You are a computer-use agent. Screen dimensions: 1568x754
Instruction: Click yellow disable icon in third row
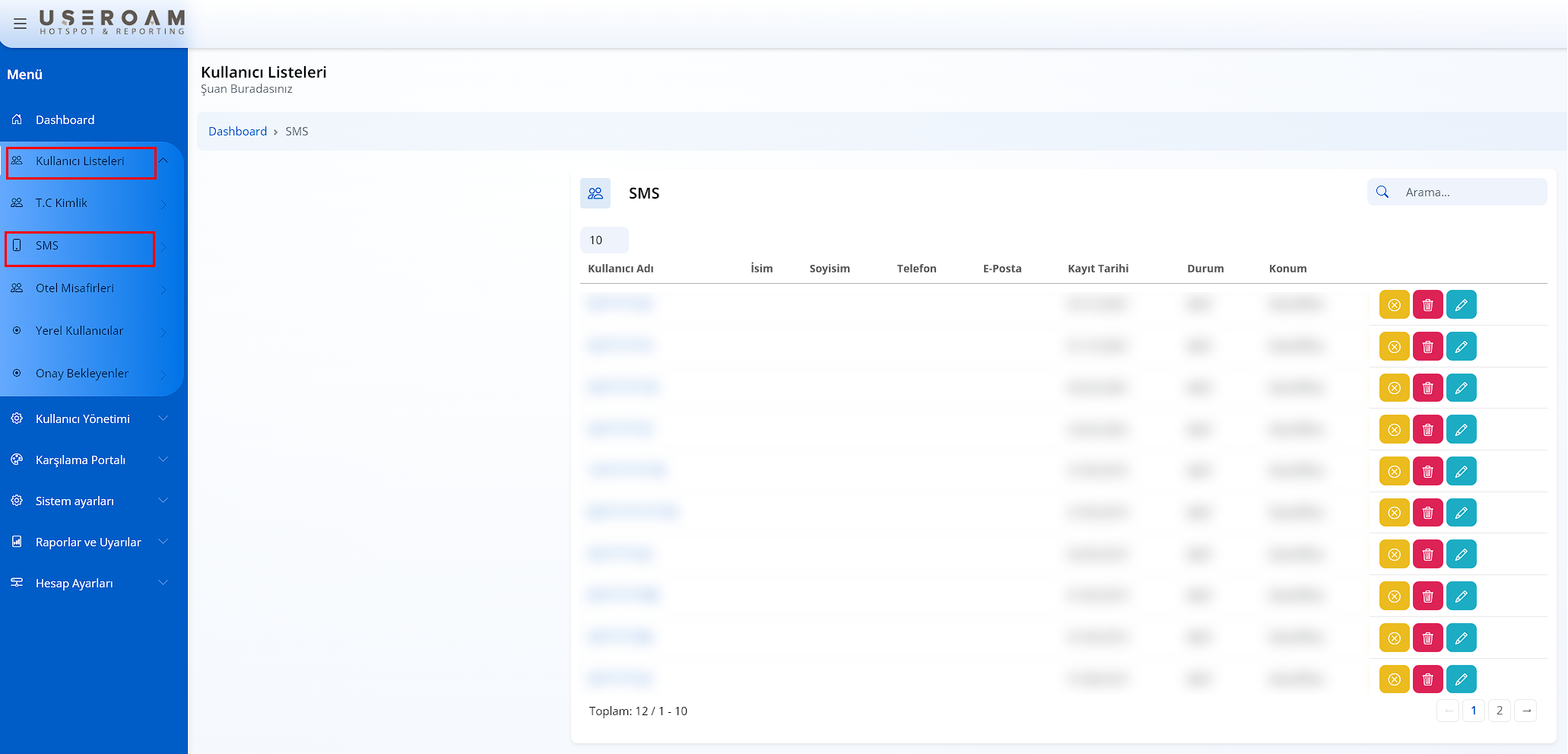(x=1394, y=388)
